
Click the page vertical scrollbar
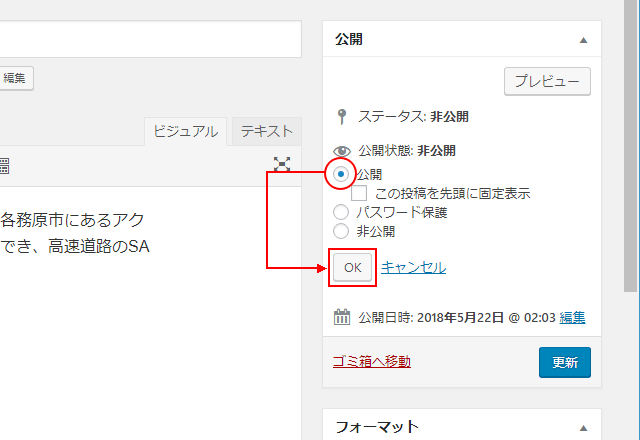[631, 146]
